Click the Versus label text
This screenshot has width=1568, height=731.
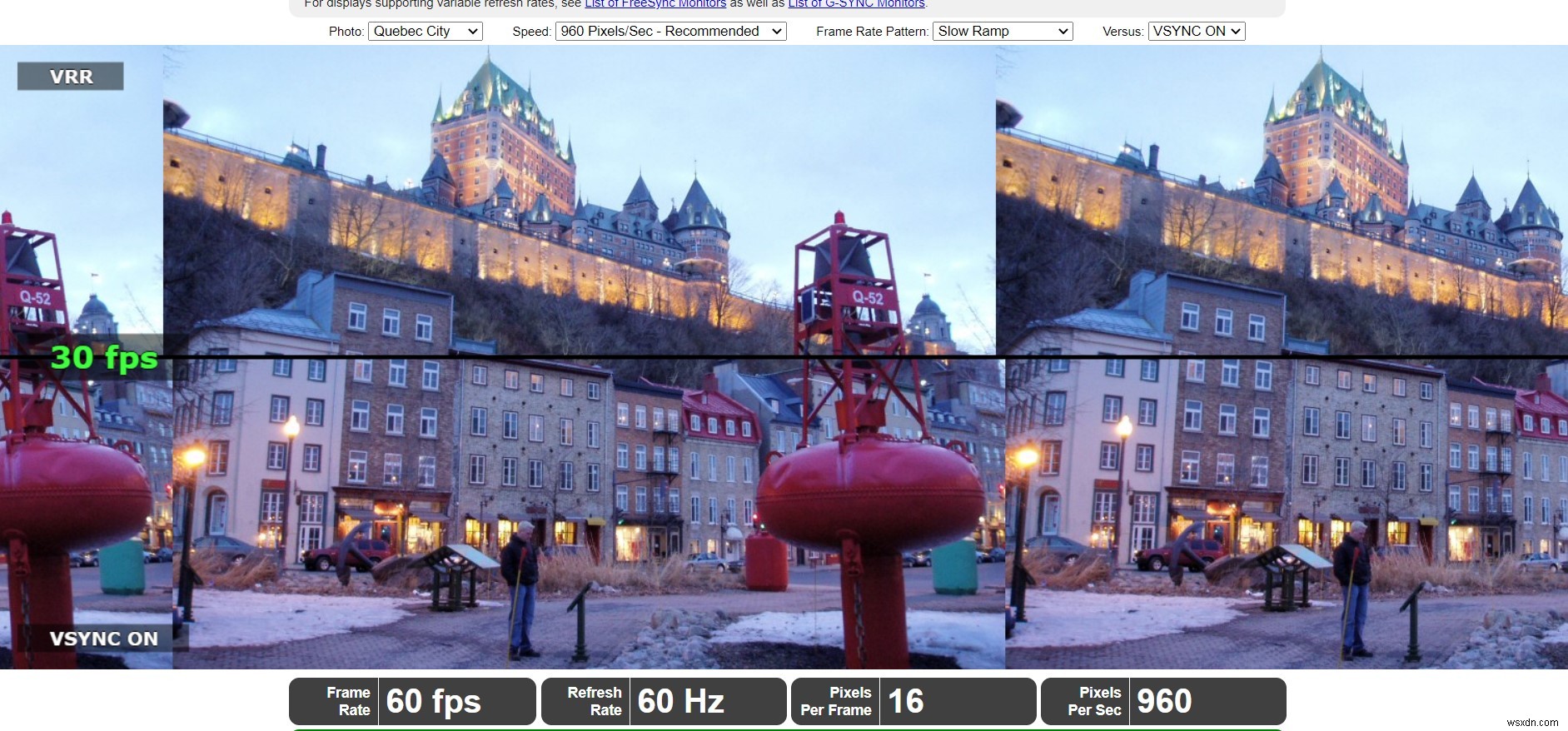click(x=1122, y=32)
